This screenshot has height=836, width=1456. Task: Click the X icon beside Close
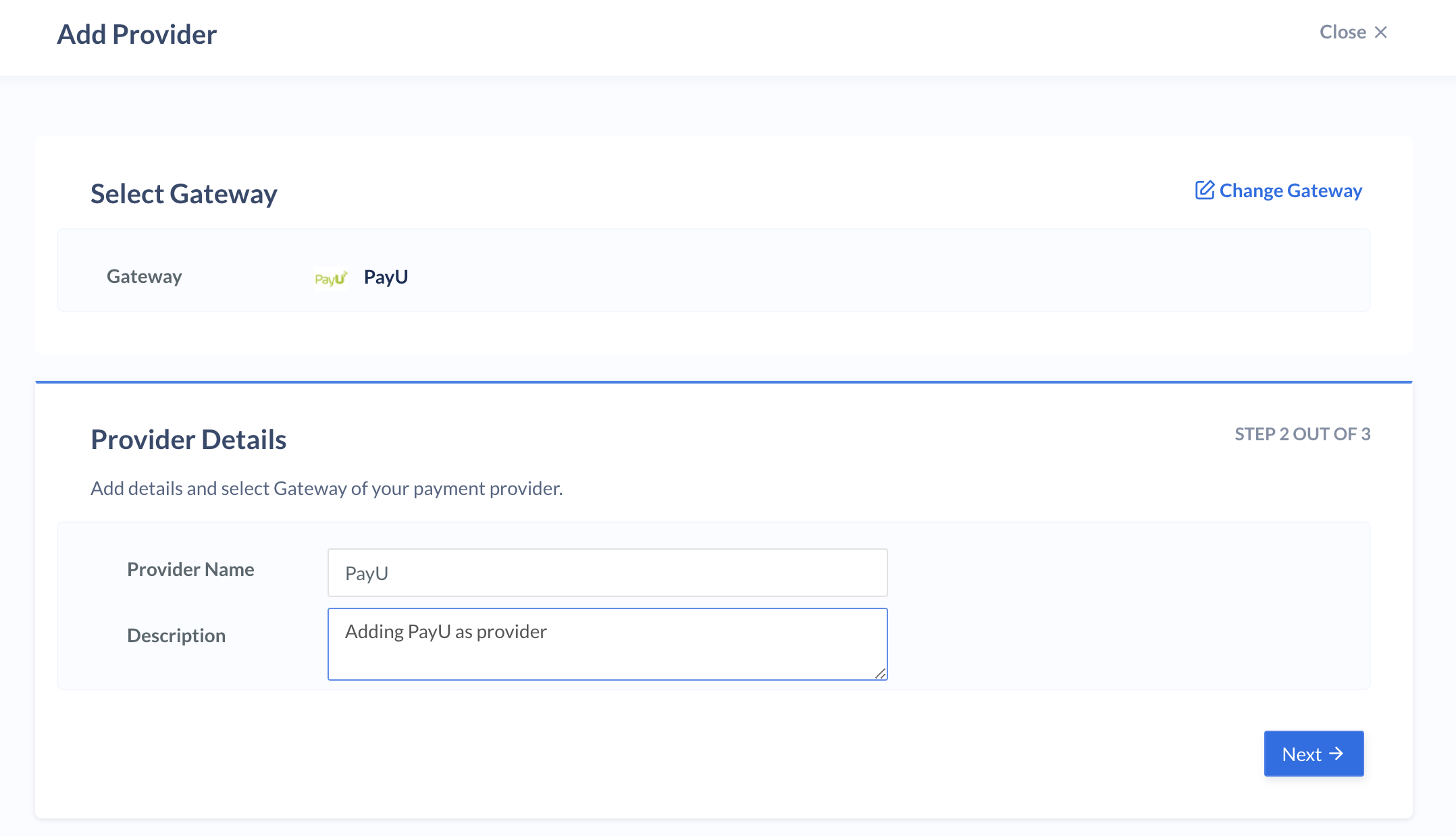1381,32
